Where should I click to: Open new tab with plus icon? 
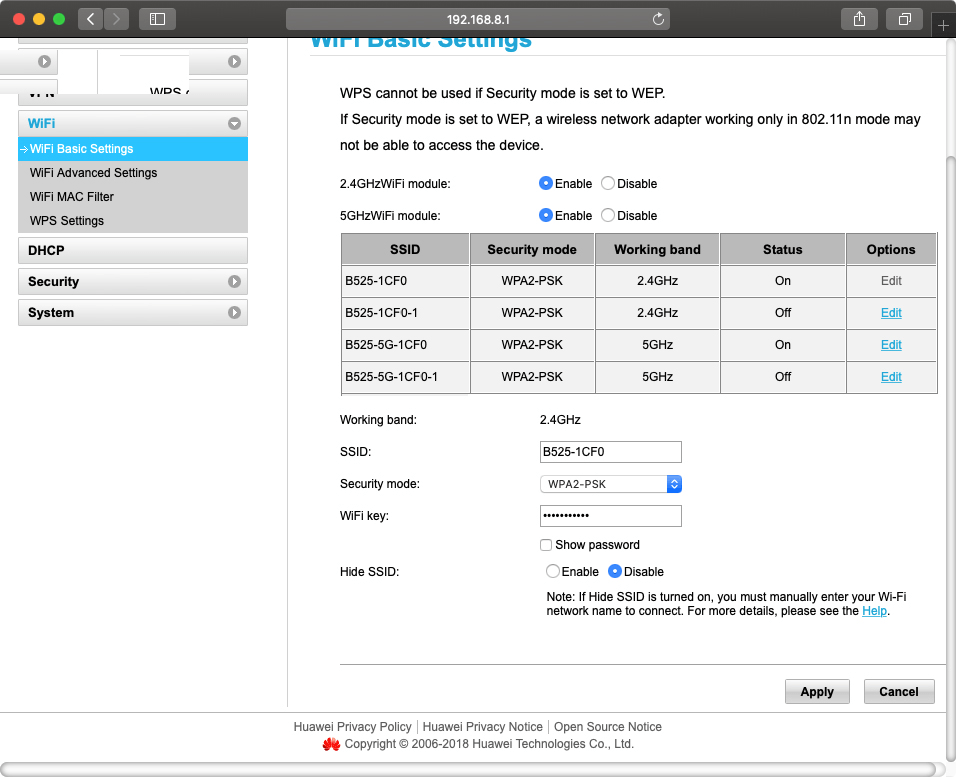click(943, 26)
